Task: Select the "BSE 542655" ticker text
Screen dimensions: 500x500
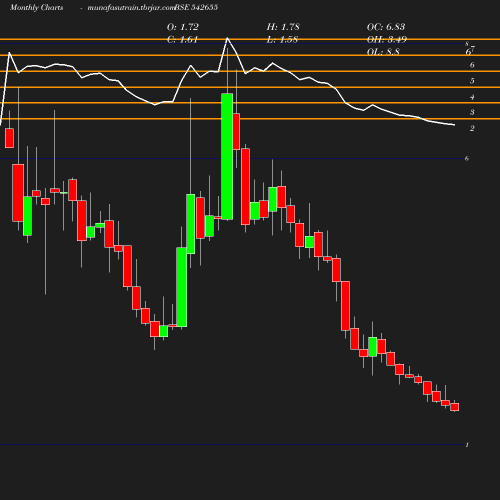Action: pos(196,7)
